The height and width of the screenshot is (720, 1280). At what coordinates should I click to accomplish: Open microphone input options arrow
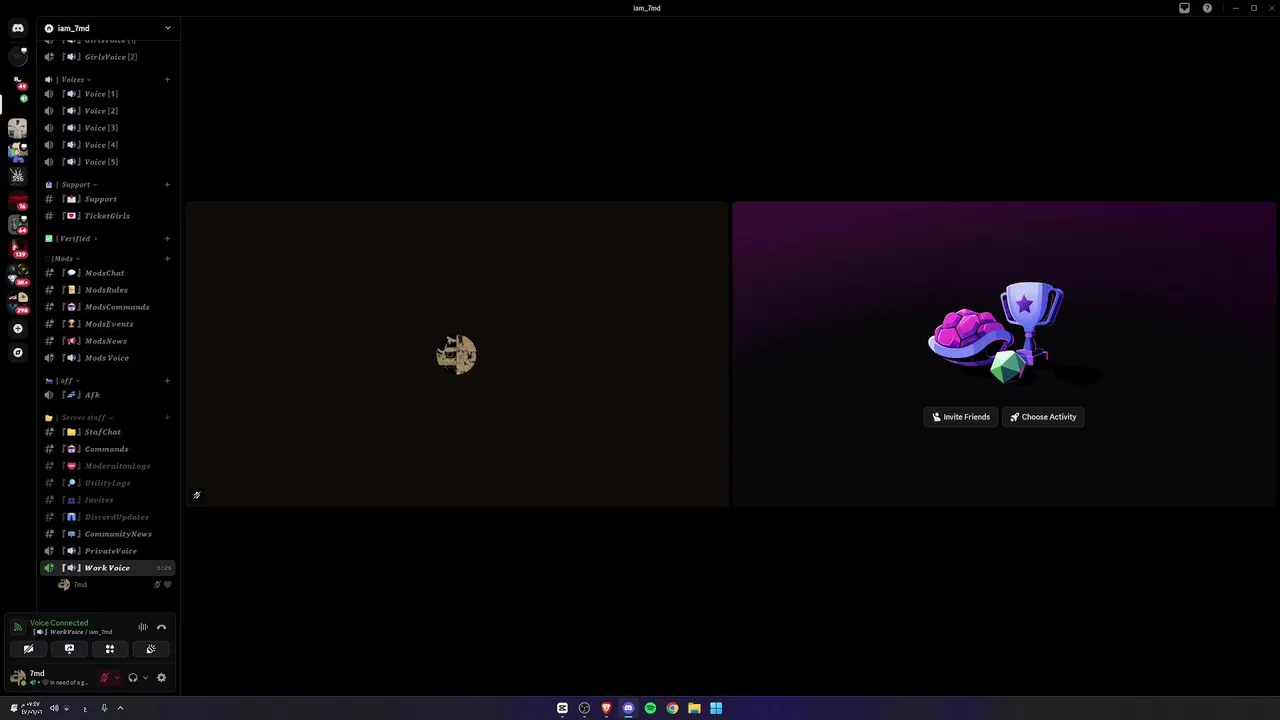click(117, 677)
